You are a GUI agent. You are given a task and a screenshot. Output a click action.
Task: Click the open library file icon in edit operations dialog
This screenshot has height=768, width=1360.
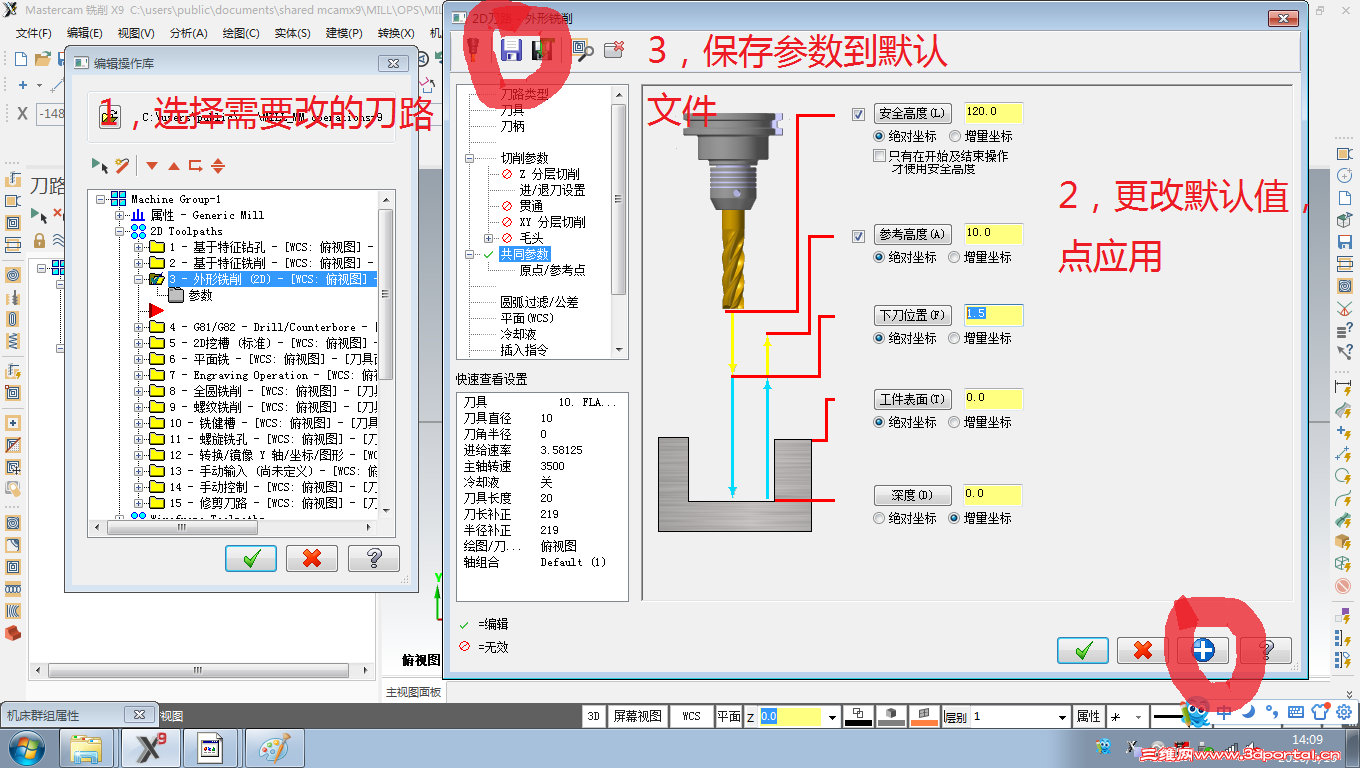[111, 117]
